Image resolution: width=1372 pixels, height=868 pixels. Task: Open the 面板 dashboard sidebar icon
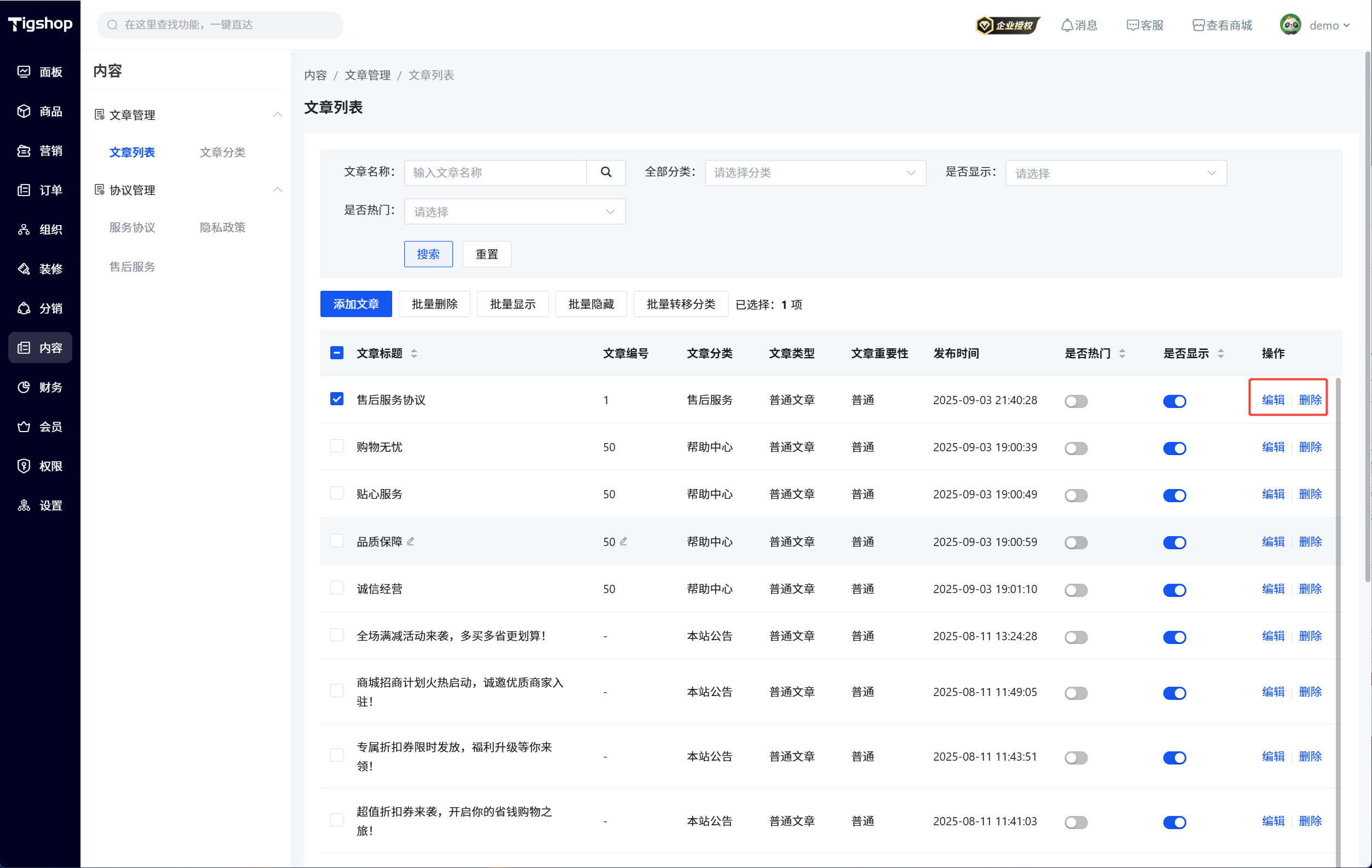[24, 72]
